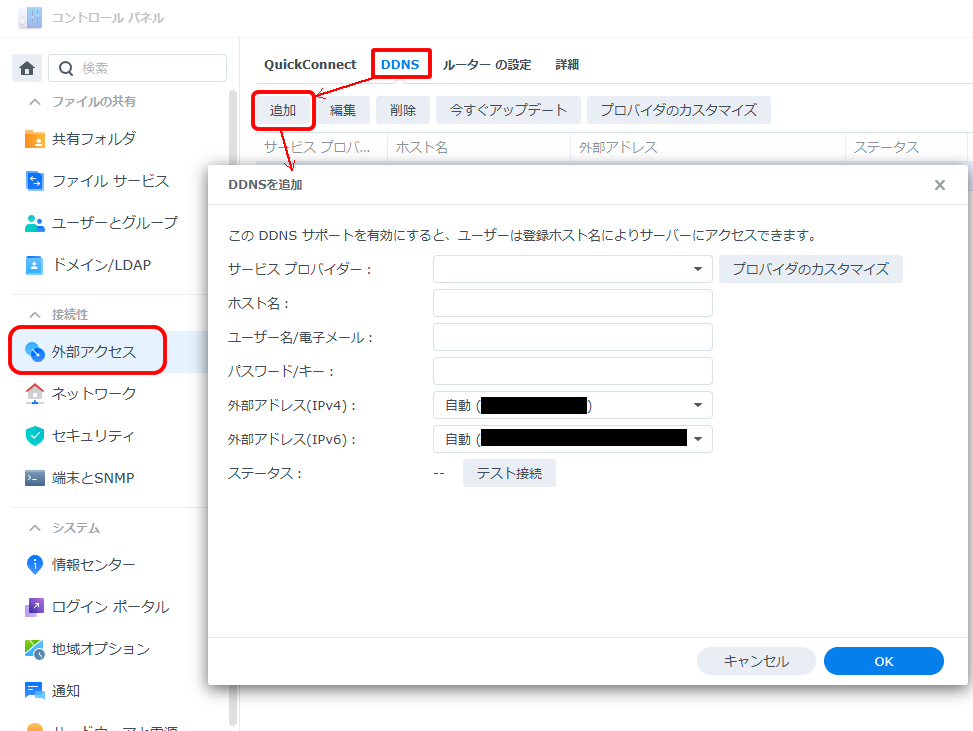Viewport: 973px width, 731px height.
Task: Click the test connection (テスト接続) button
Action: 509,473
